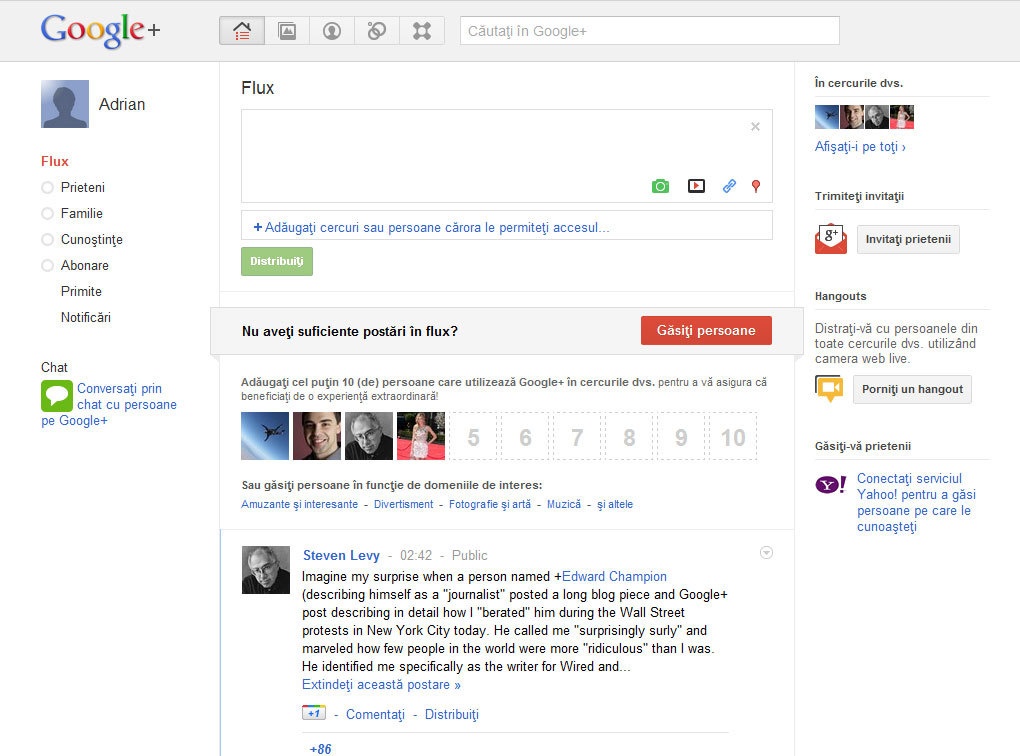Viewport: 1020px width, 756px height.
Task: Click the Porniți un hangout button
Action: click(x=912, y=389)
